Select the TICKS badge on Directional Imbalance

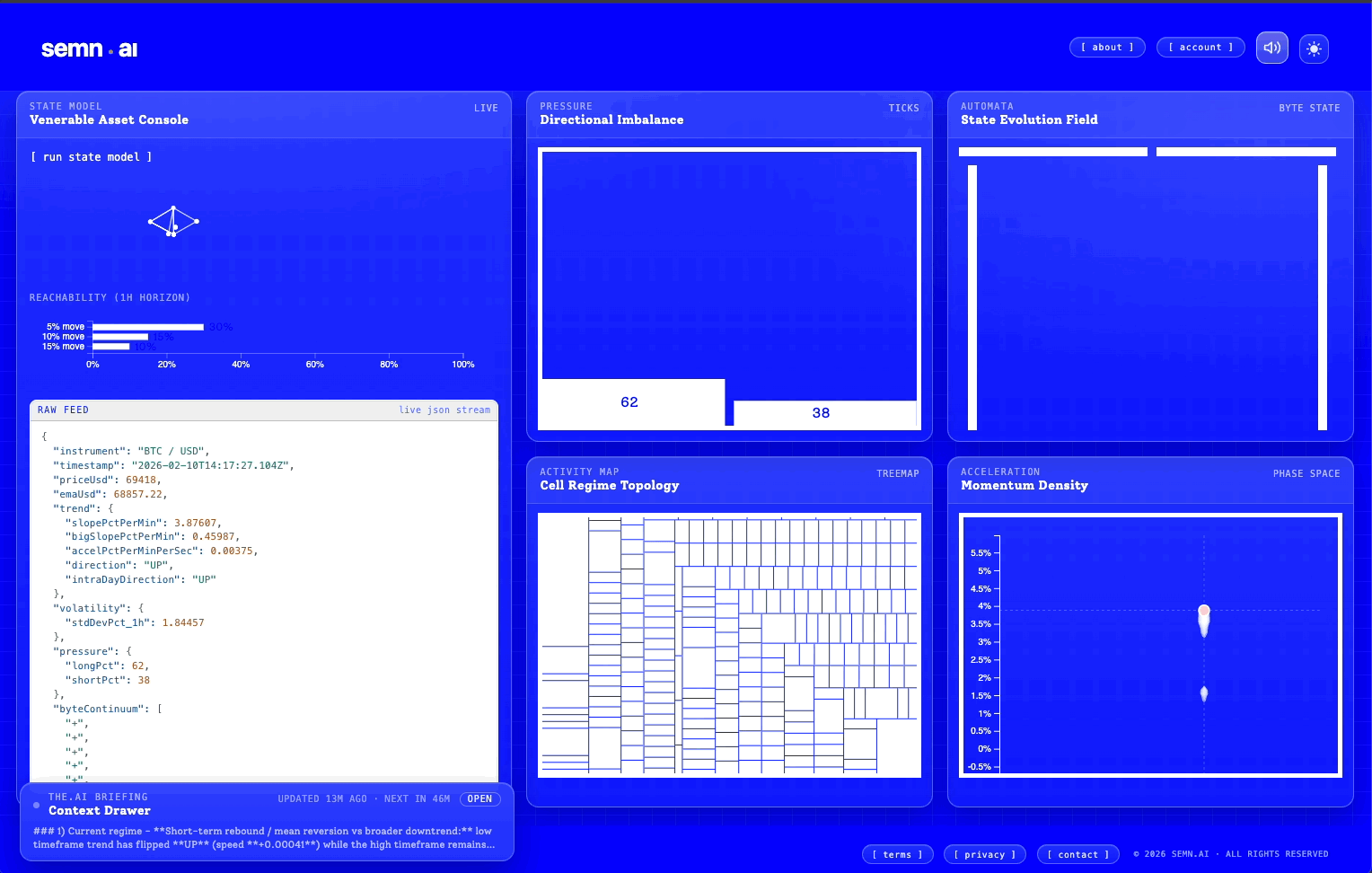[x=903, y=107]
